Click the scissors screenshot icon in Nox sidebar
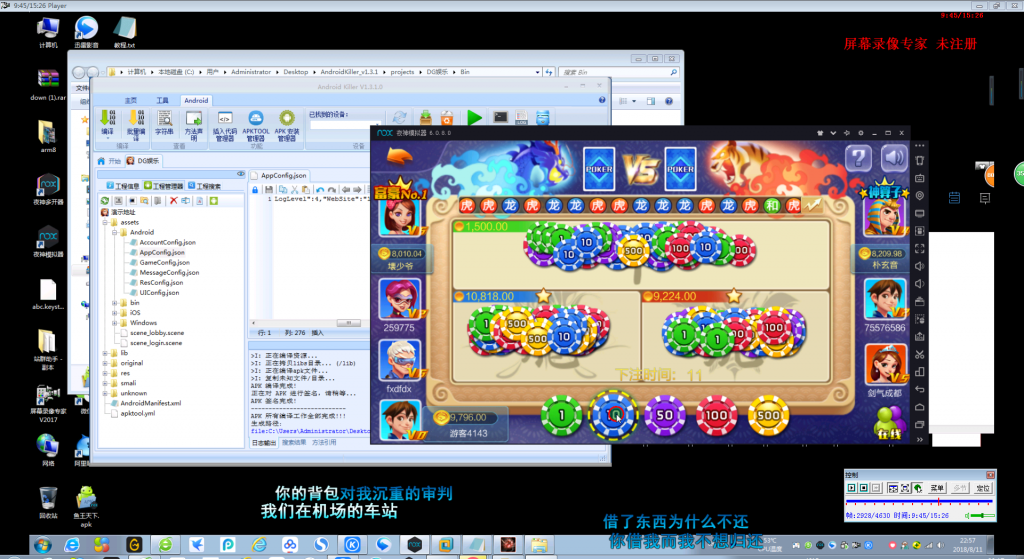This screenshot has height=559, width=1024. pyautogui.click(x=920, y=355)
